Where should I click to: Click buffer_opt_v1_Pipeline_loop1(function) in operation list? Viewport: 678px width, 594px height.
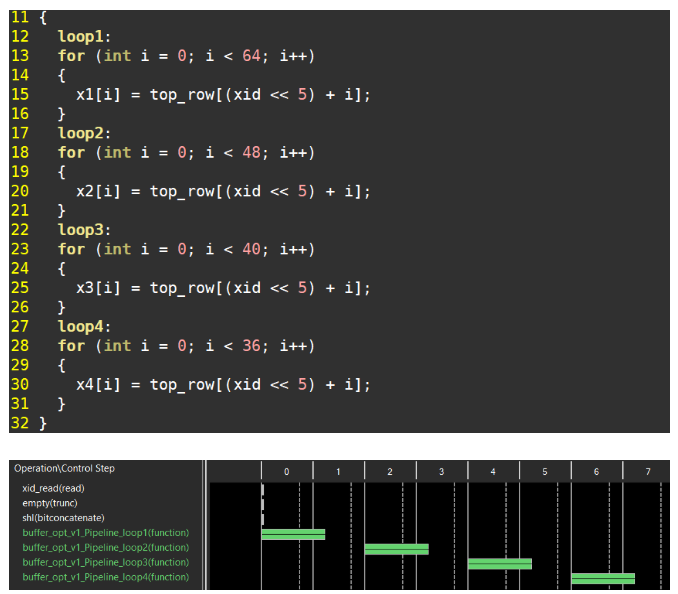[105, 533]
